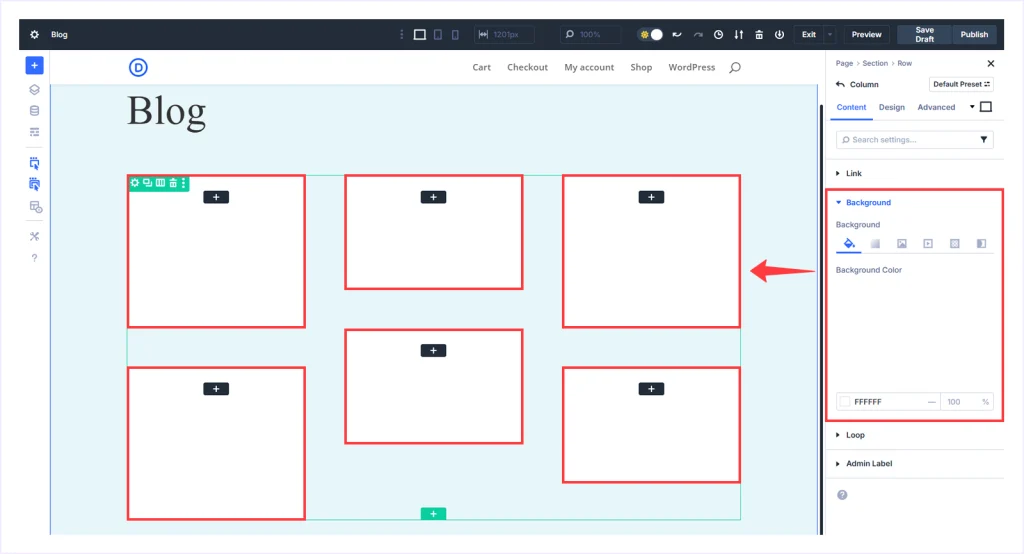This screenshot has width=1024, height=554.
Task: Switch to the Design tab
Action: [x=891, y=107]
